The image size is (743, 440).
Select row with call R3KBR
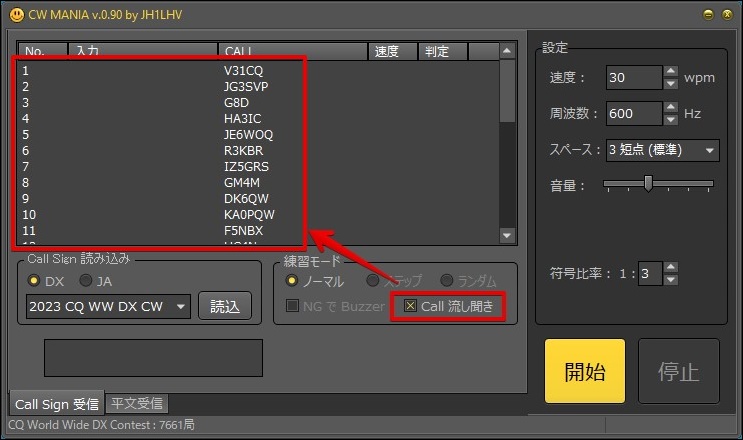[259, 151]
